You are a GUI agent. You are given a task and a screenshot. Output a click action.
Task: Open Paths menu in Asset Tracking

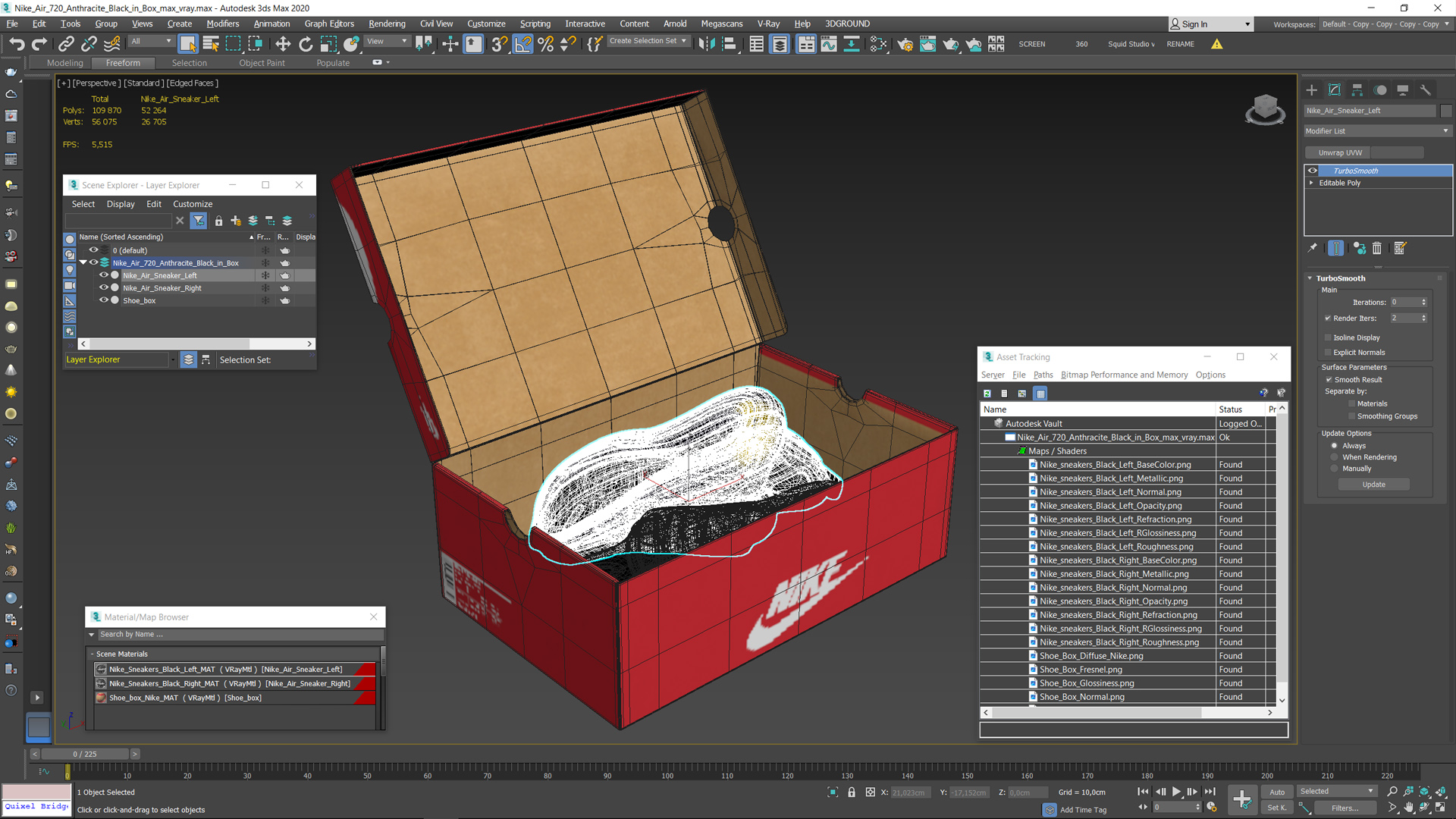1043,375
